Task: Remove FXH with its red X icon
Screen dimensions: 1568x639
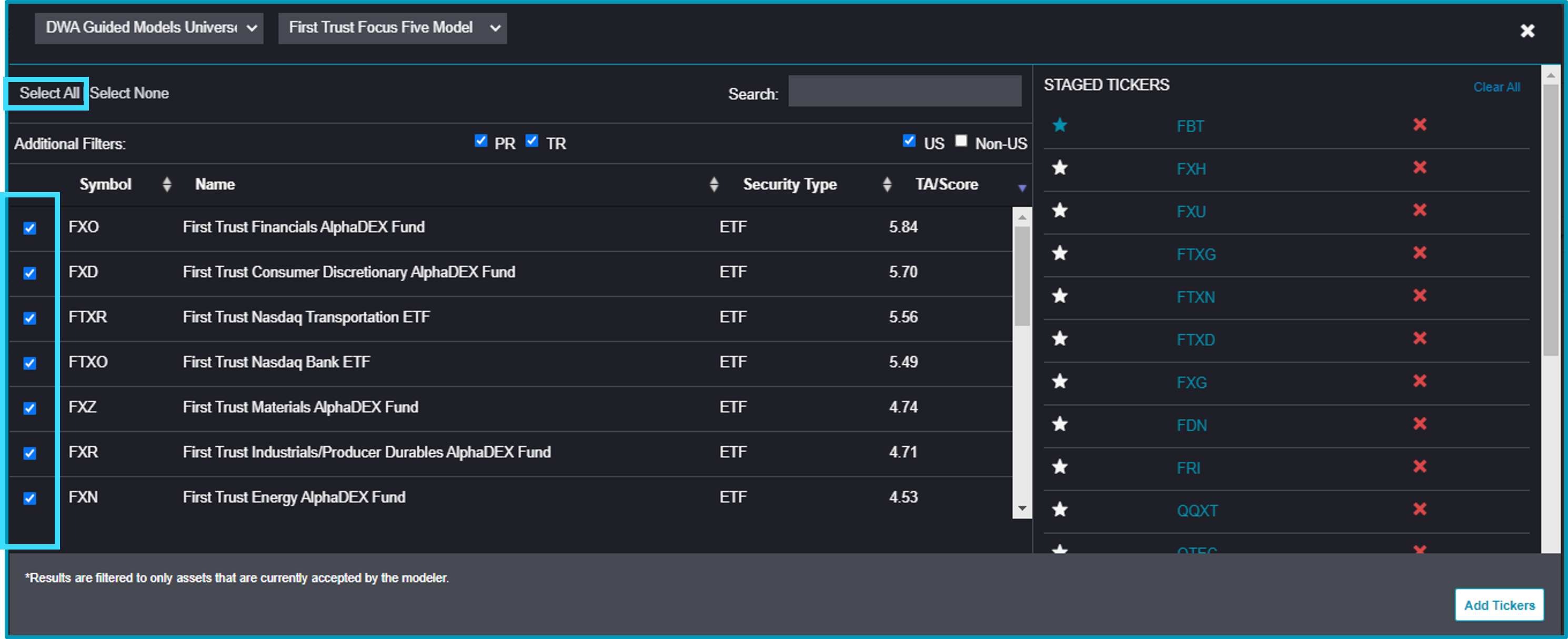Action: pos(1420,167)
